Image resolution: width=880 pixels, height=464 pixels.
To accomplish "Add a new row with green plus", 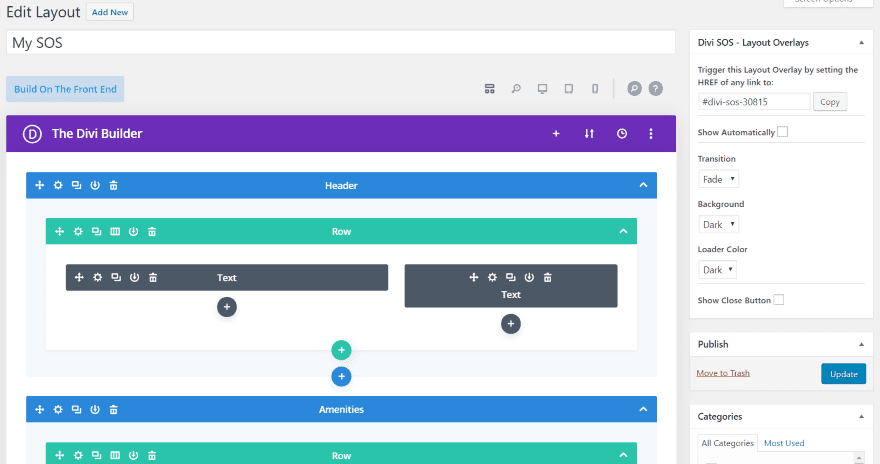I will point(341,350).
